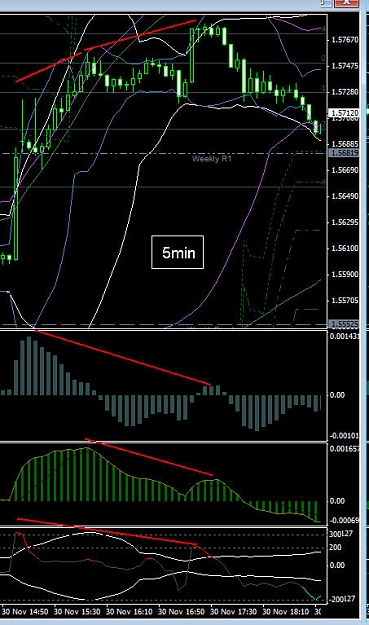Click the '30 Nov 18:10' time axis label
The height and width of the screenshot is (625, 369).
coord(286,611)
